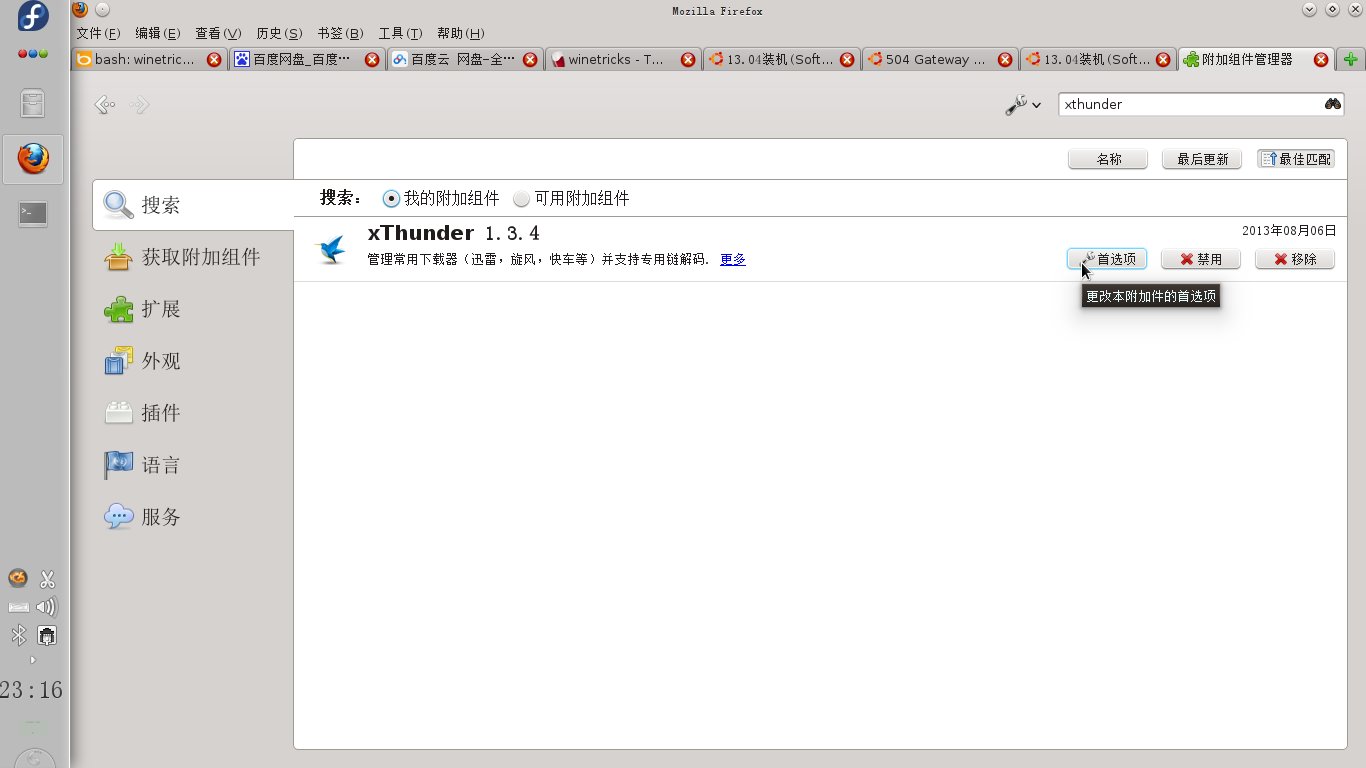The width and height of the screenshot is (1366, 768).
Task: Open the 获取附加组件 category
Action: pyautogui.click(x=193, y=257)
